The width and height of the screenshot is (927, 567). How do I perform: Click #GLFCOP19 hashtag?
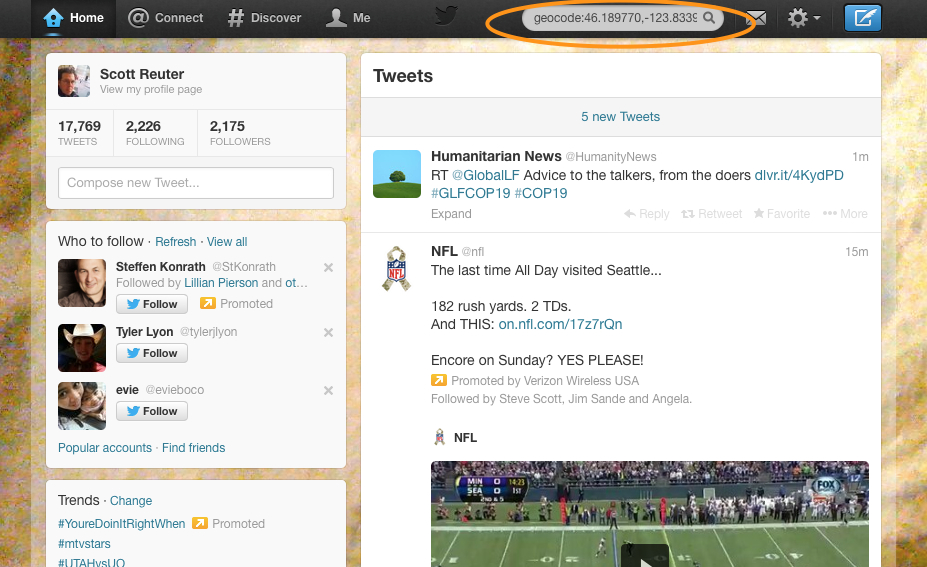pos(471,193)
